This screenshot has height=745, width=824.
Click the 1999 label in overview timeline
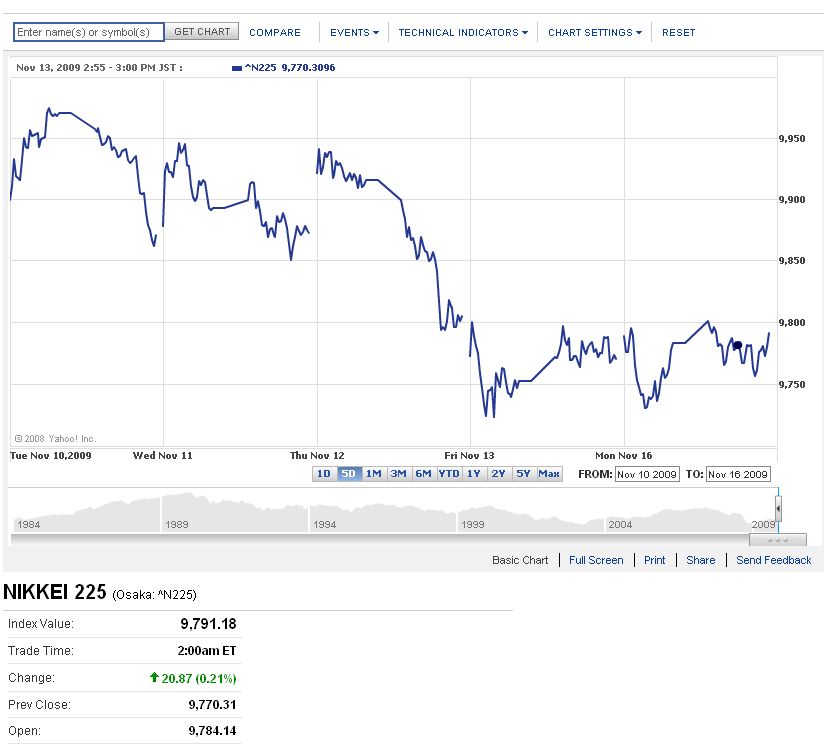472,524
